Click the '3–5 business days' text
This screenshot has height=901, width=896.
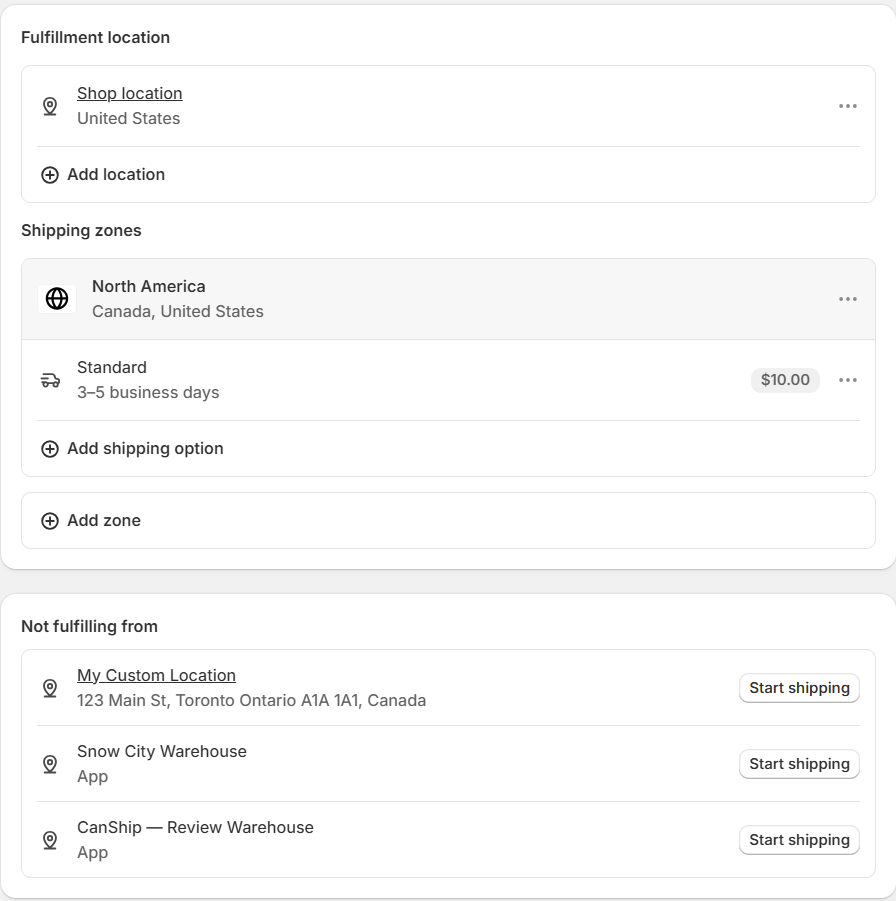point(148,392)
